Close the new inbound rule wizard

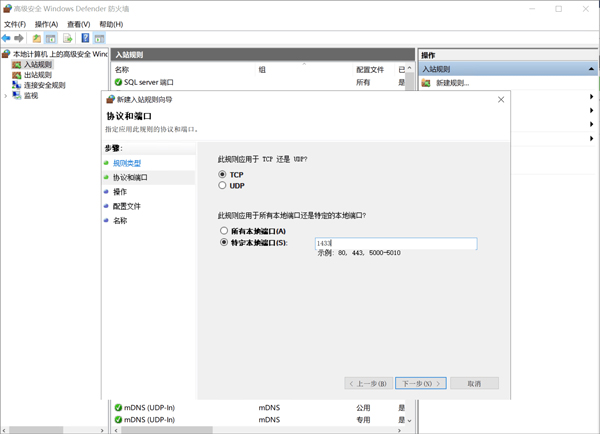pyautogui.click(x=501, y=100)
